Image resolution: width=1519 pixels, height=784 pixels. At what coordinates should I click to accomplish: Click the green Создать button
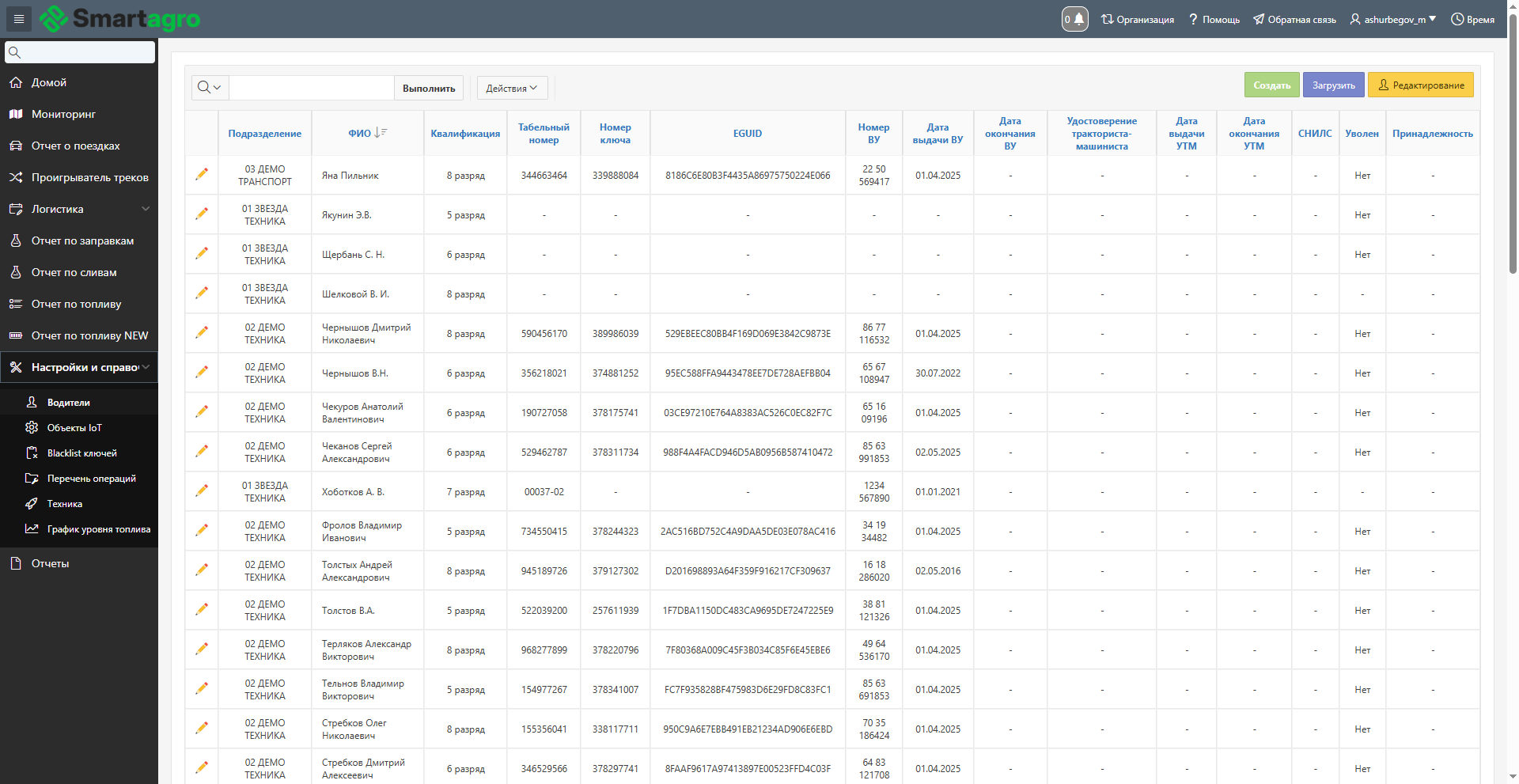(x=1271, y=85)
